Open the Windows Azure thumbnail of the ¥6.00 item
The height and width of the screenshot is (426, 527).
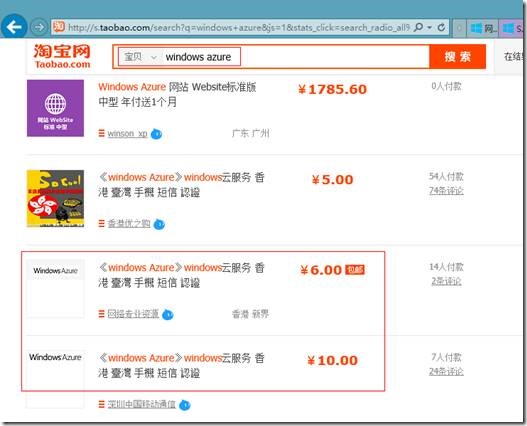pos(55,288)
